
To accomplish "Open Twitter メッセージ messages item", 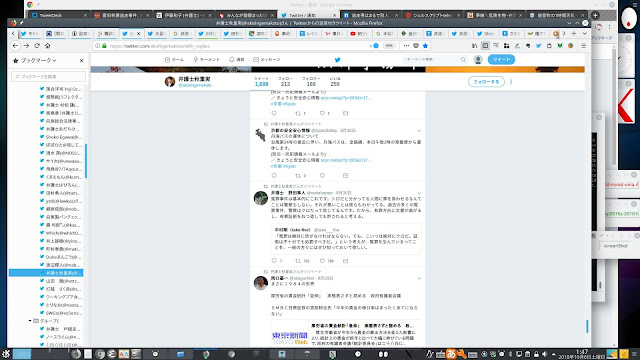I will tap(267, 60).
